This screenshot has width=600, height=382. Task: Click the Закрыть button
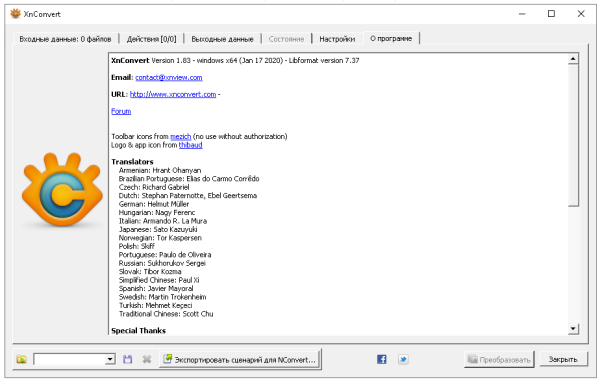[x=563, y=359]
